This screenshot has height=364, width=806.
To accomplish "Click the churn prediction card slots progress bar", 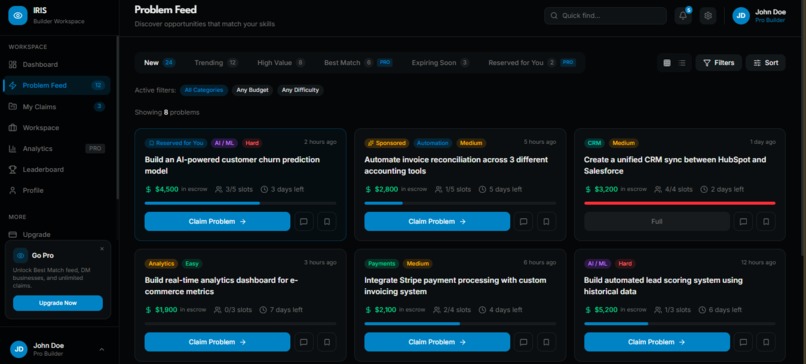I will click(x=241, y=203).
